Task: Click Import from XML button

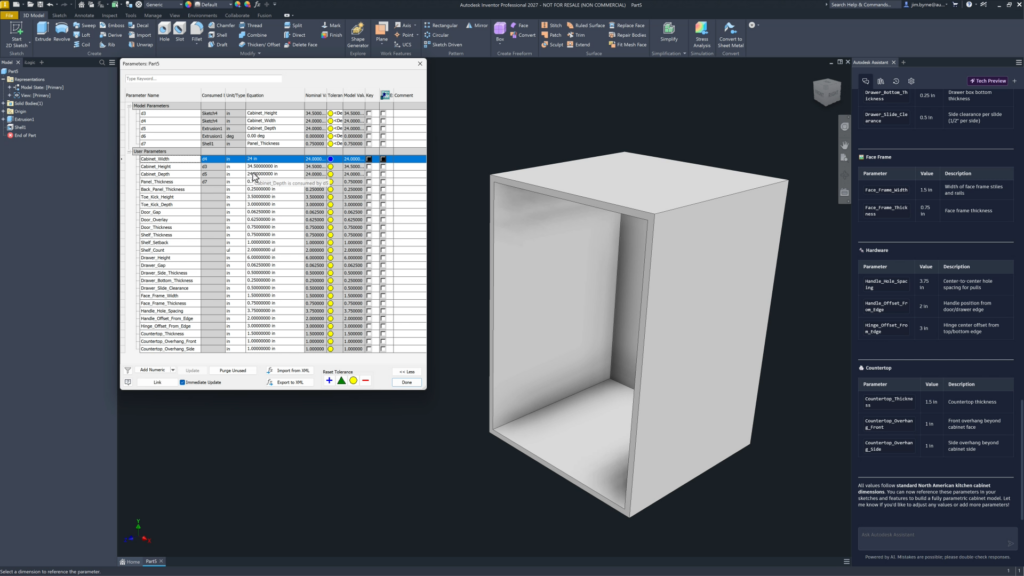Action: pos(288,370)
